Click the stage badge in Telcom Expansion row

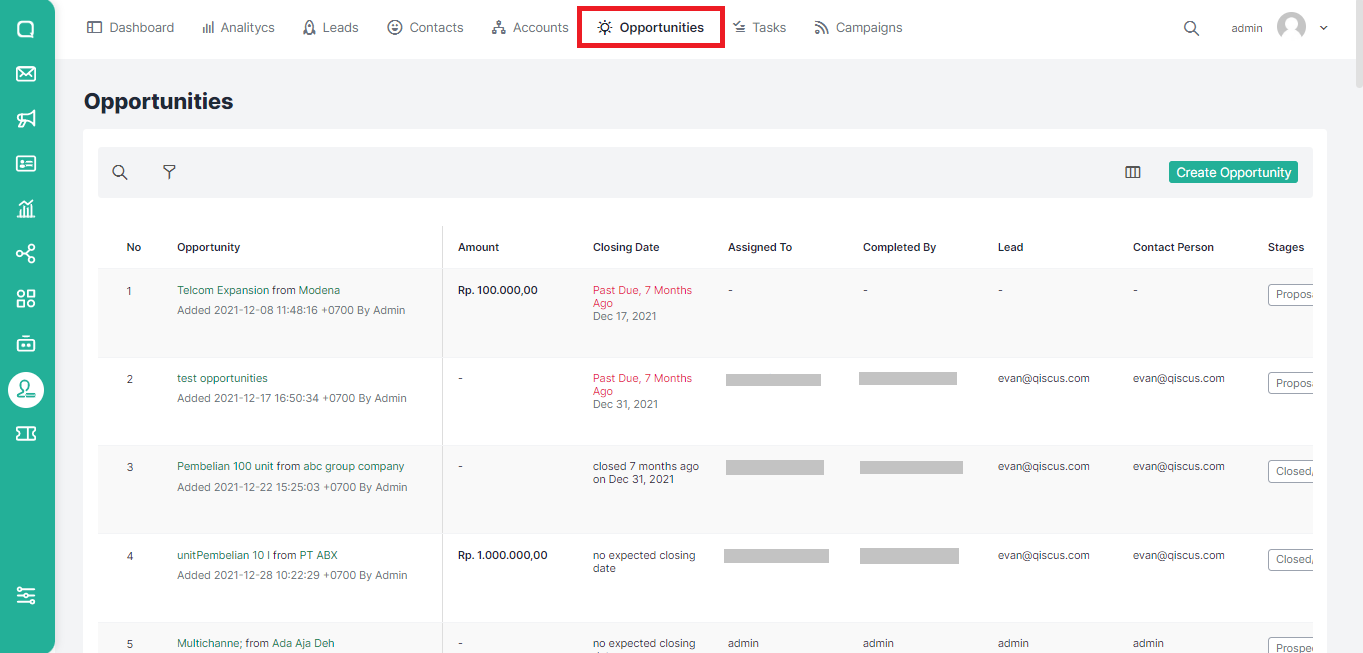pyautogui.click(x=1290, y=295)
